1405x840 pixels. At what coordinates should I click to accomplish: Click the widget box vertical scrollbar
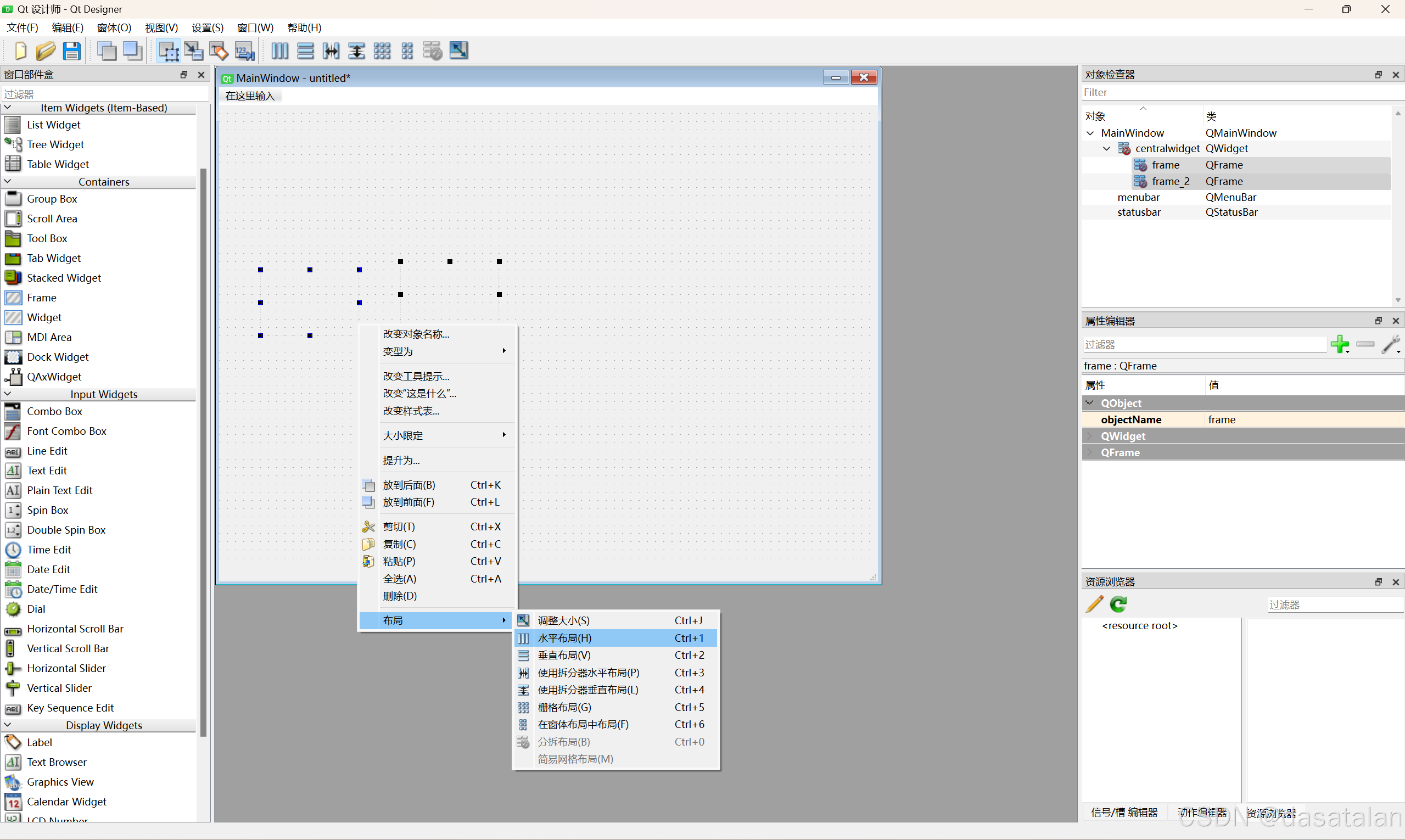(203, 453)
